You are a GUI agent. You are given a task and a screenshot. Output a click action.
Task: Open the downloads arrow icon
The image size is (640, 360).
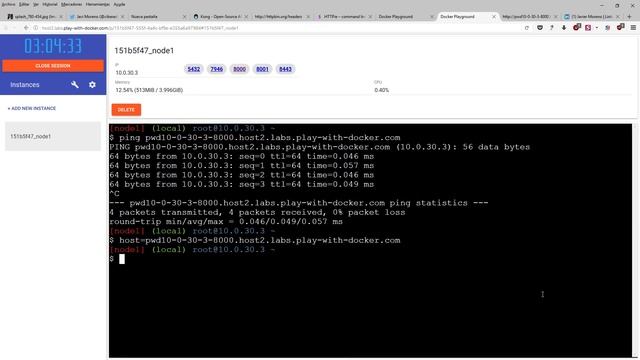pos(564,28)
